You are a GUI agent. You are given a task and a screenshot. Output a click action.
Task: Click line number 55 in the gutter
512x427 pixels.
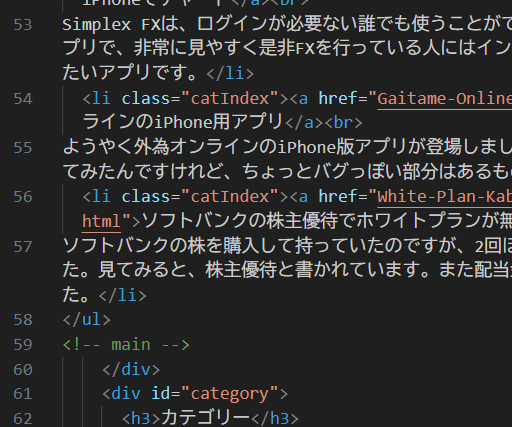click(x=23, y=148)
